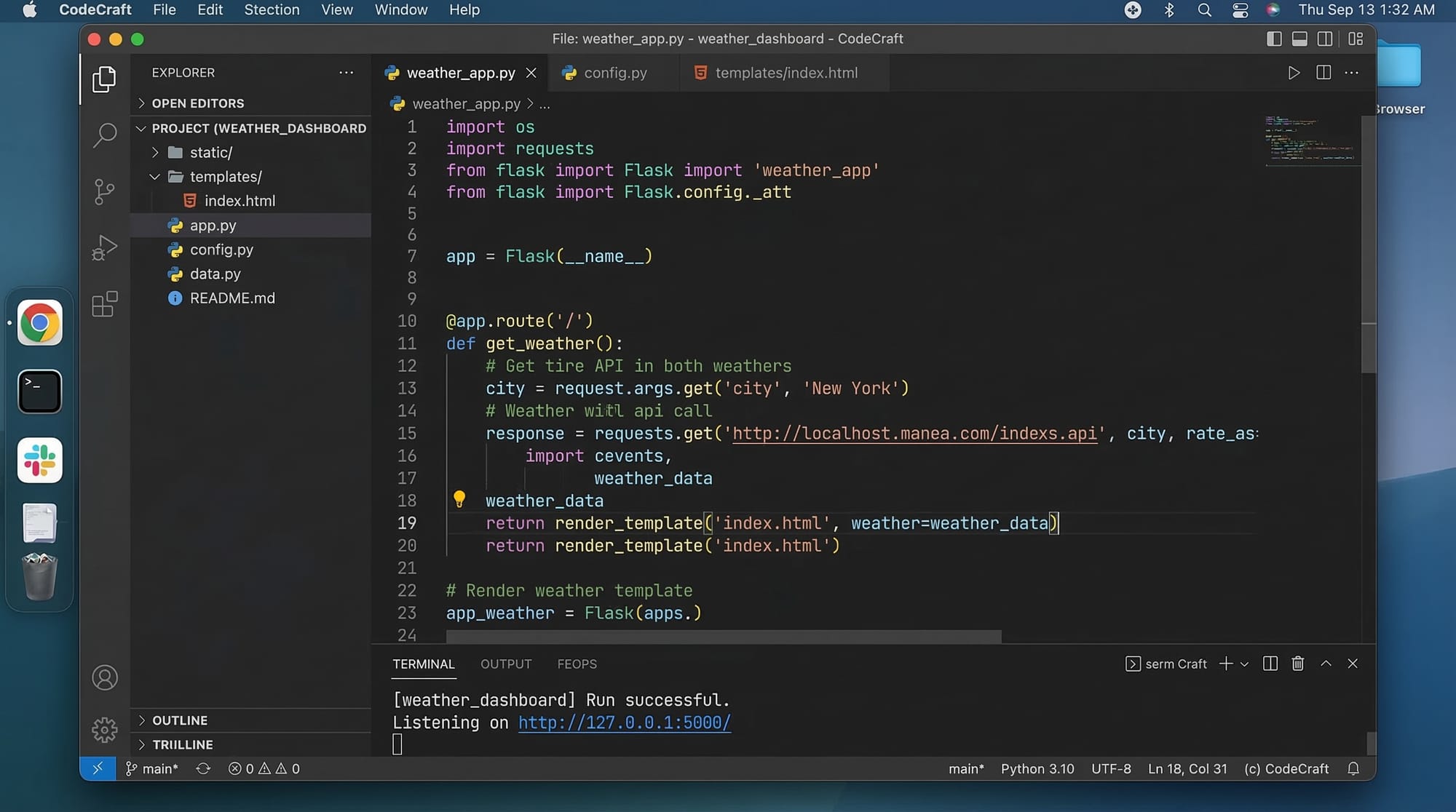
Task: Open the Source Control view
Action: (105, 191)
